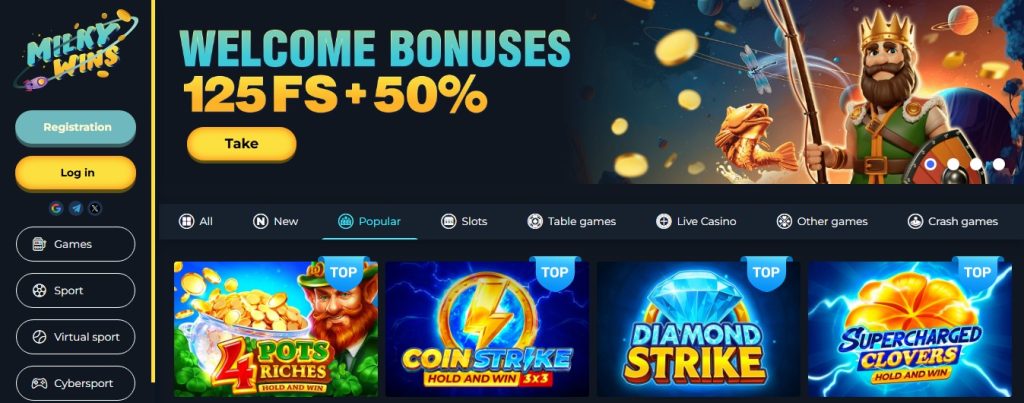The height and width of the screenshot is (403, 1024).
Task: Select the second banner slide dot
Action: click(x=953, y=164)
